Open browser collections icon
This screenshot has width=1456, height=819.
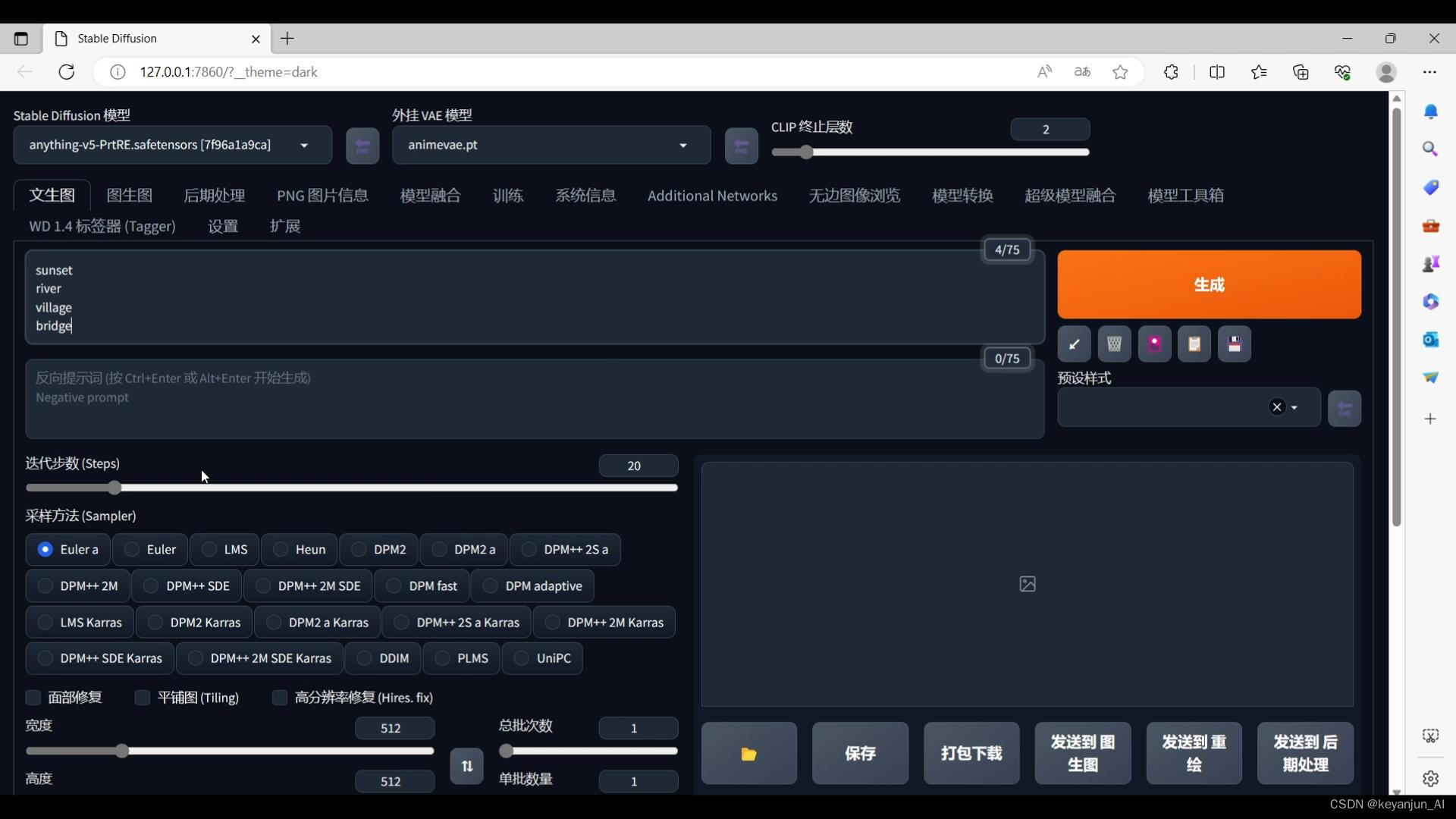tap(1301, 72)
